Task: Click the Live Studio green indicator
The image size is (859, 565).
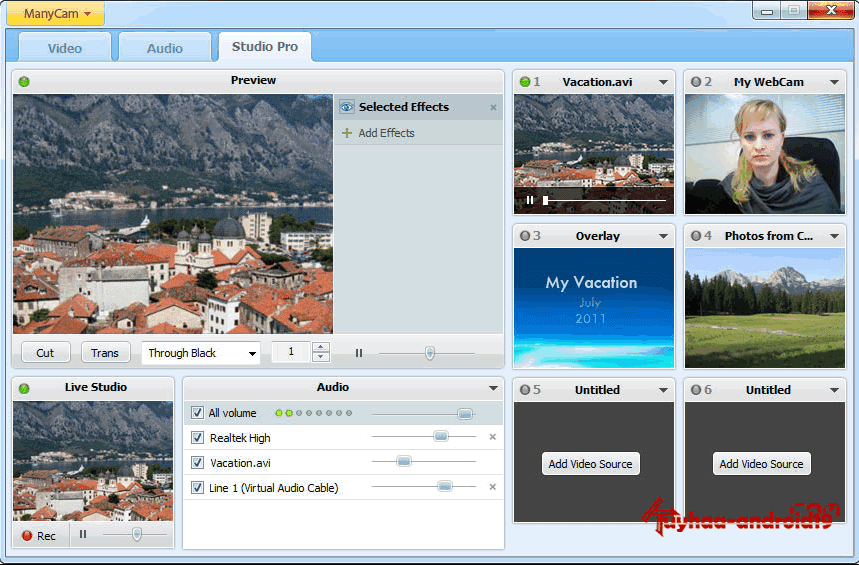Action: point(24,389)
